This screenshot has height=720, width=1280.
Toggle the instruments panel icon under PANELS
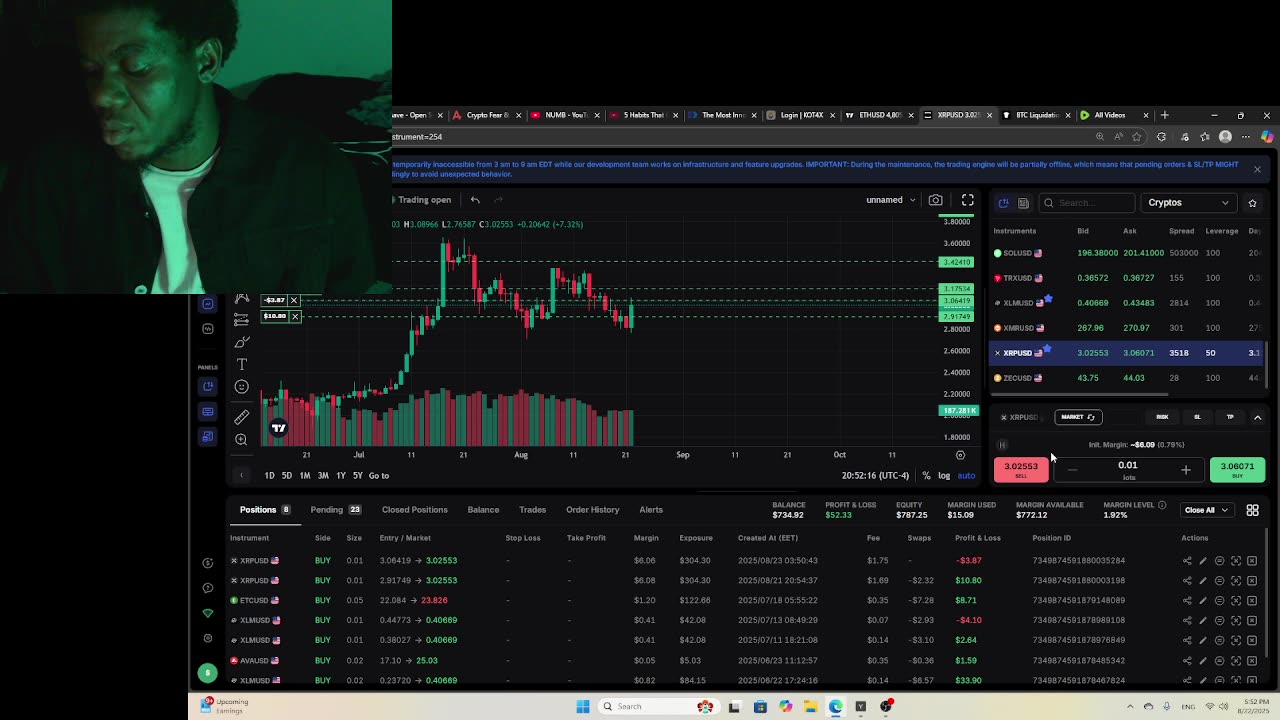pyautogui.click(x=208, y=387)
